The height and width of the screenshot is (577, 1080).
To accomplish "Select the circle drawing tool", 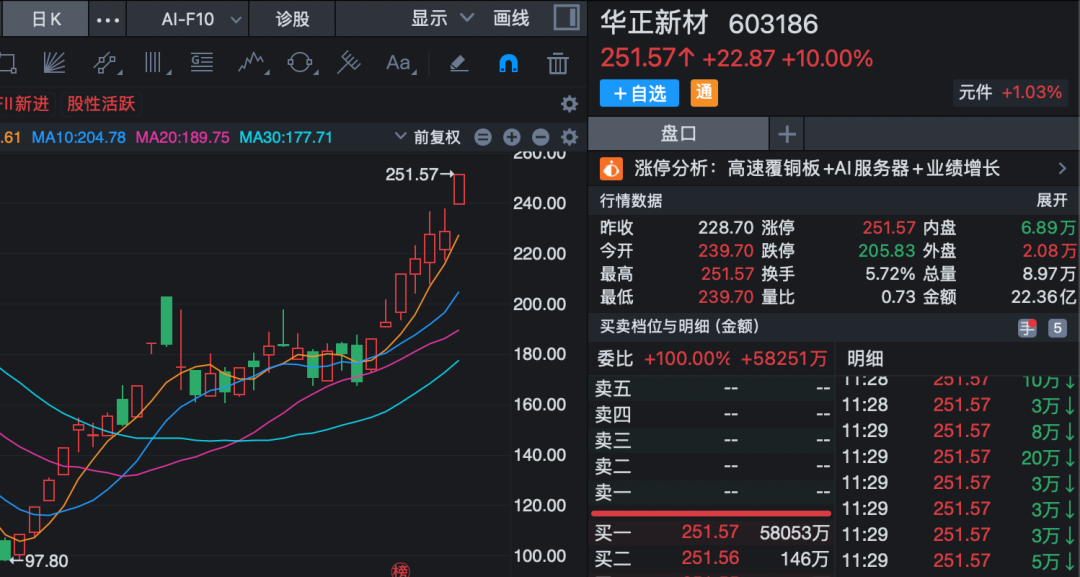I will (300, 63).
